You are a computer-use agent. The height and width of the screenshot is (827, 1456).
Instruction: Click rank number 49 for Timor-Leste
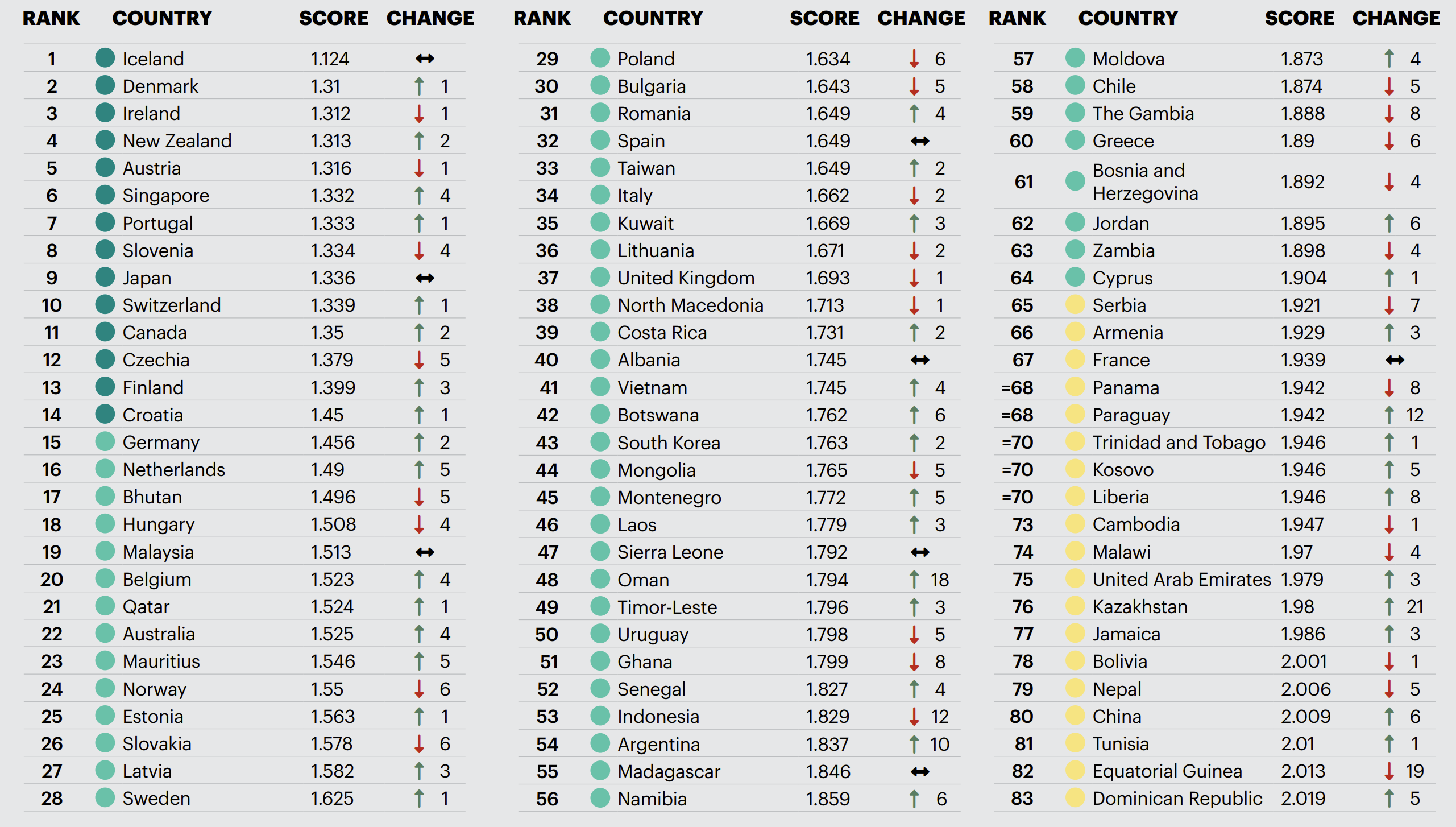tap(547, 607)
